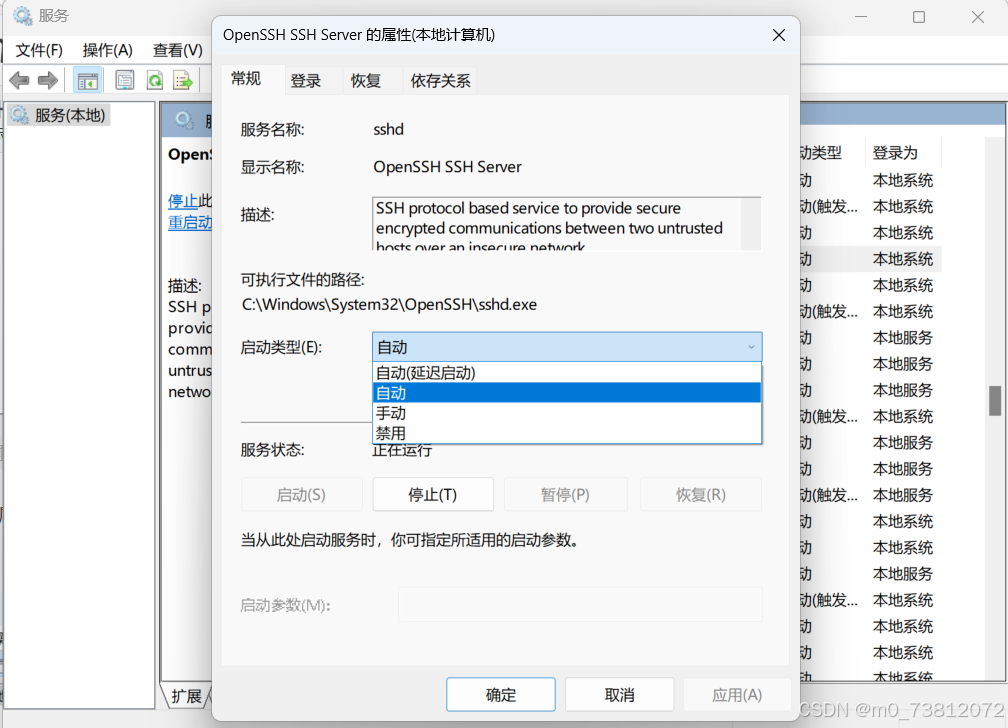Open the 文件(F) menu

click(x=39, y=50)
